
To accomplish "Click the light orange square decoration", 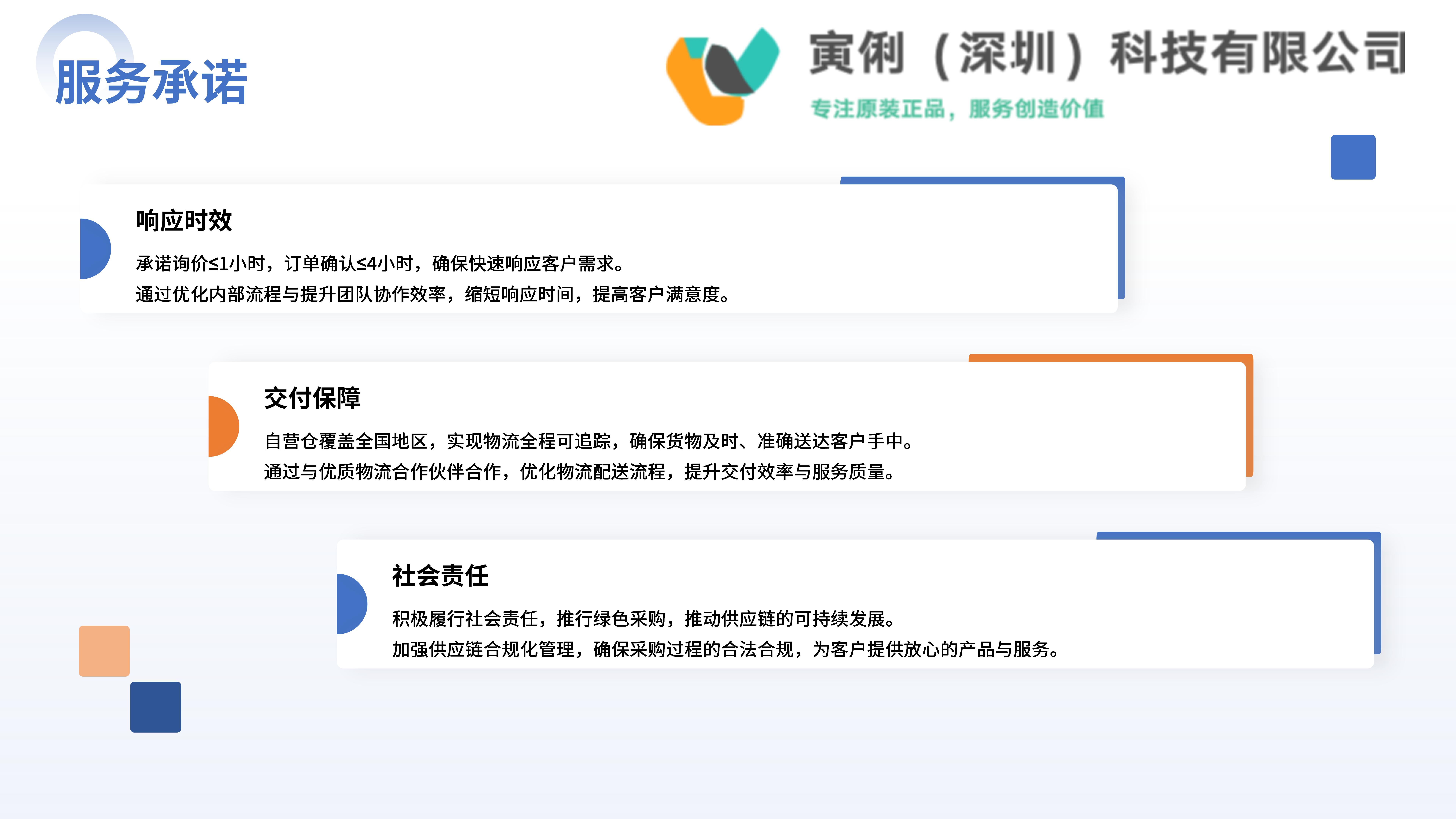I will pyautogui.click(x=104, y=651).
